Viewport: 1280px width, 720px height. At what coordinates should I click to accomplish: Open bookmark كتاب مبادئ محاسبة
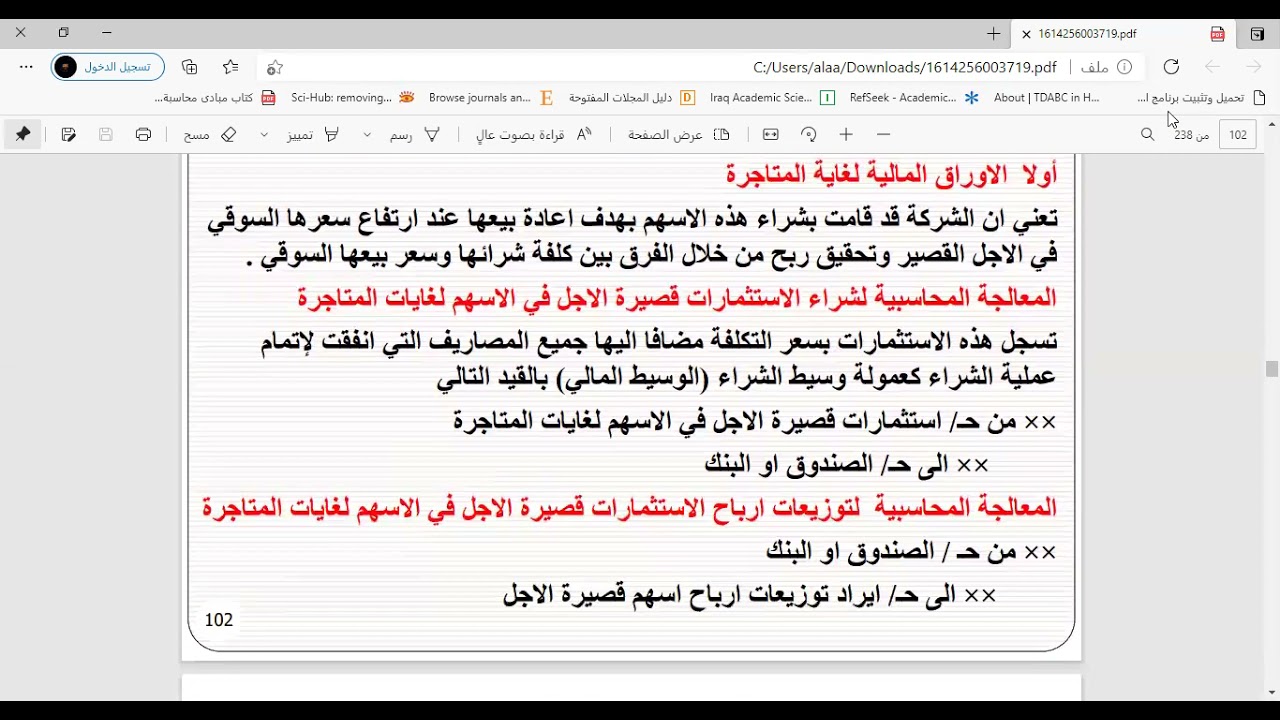pyautogui.click(x=215, y=98)
